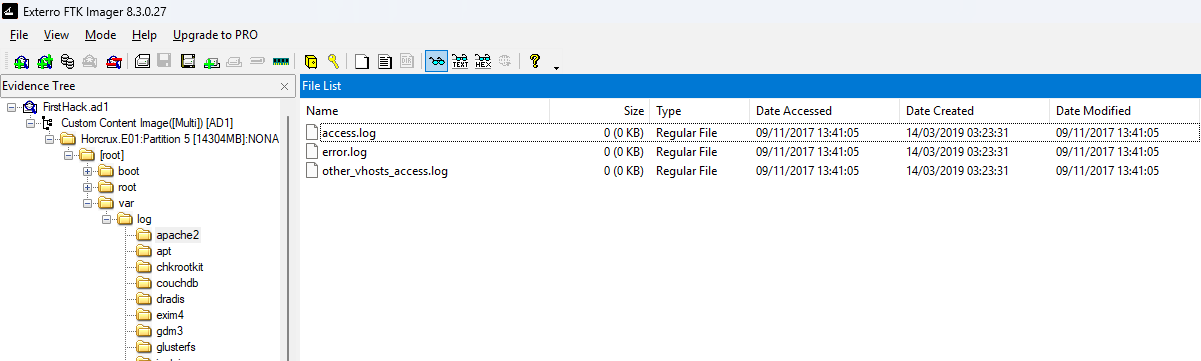Close the Evidence Tree pane

click(x=284, y=86)
